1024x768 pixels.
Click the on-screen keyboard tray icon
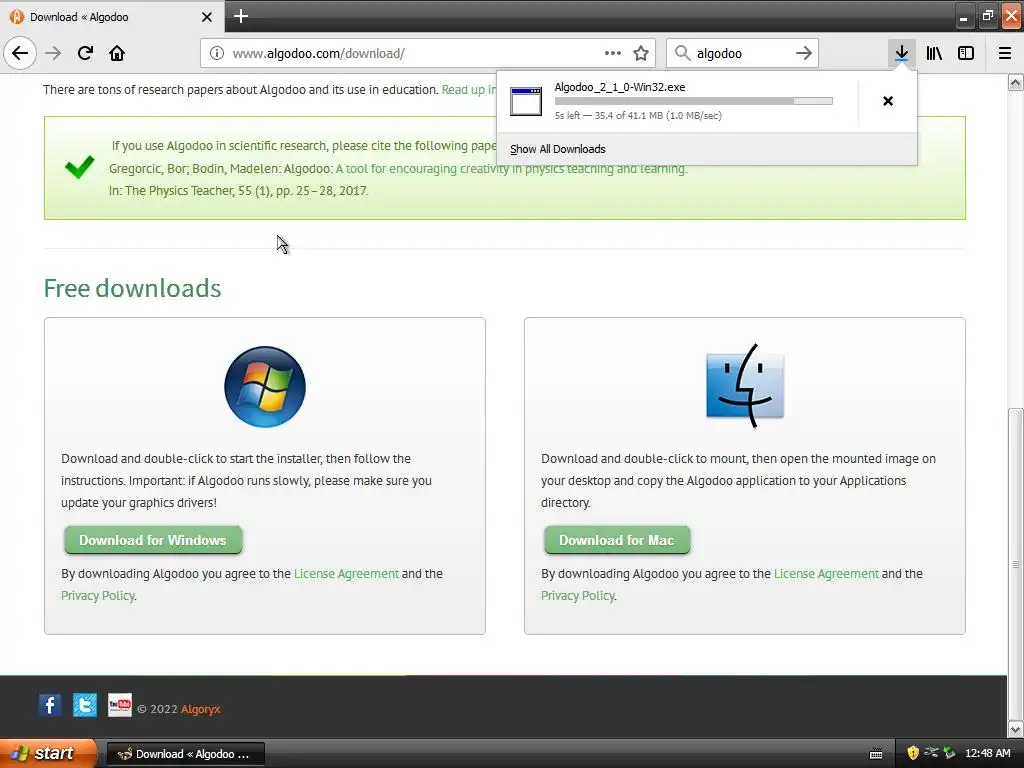click(876, 754)
